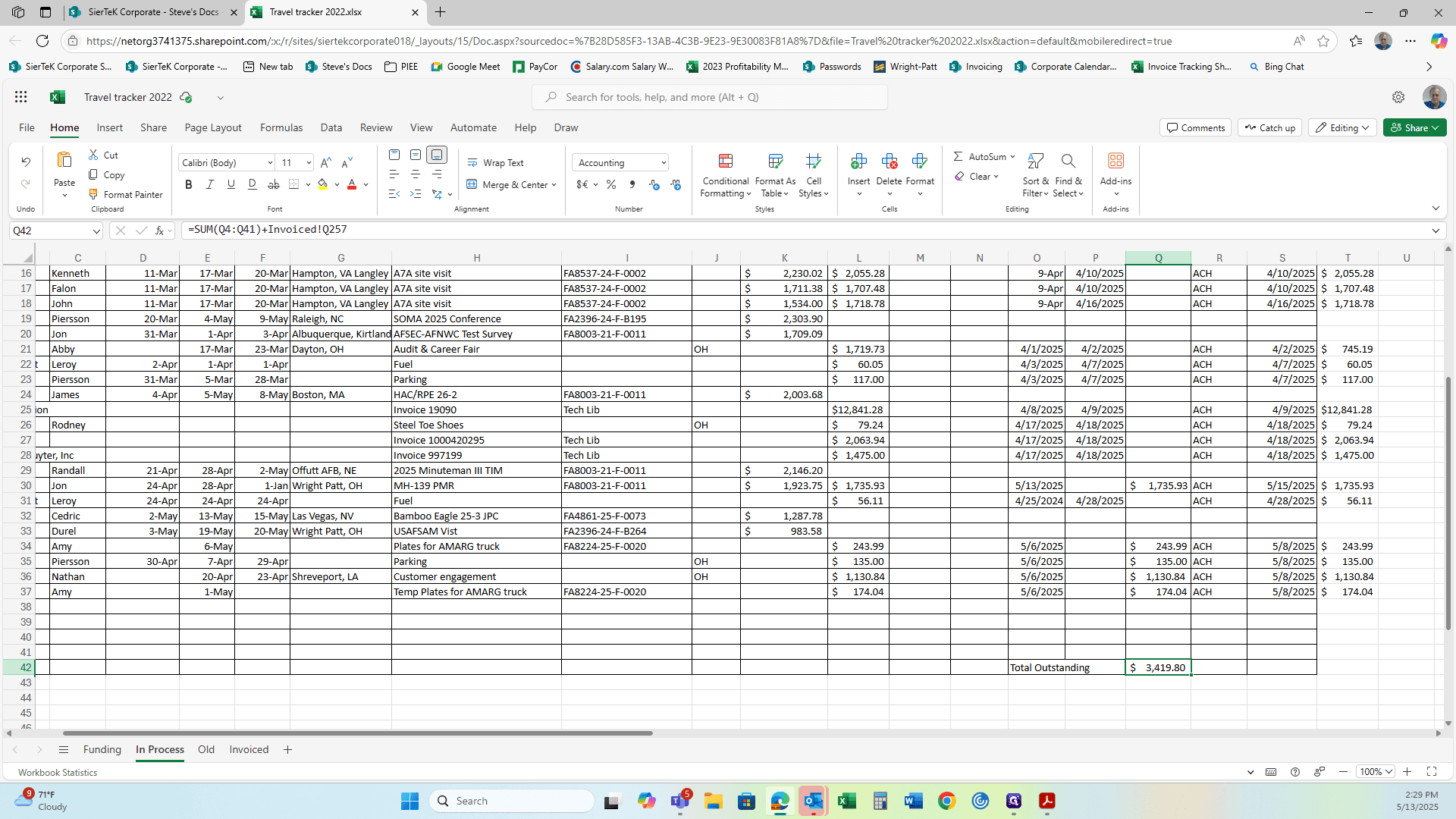
Task: Align text to the left
Action: [x=394, y=174]
